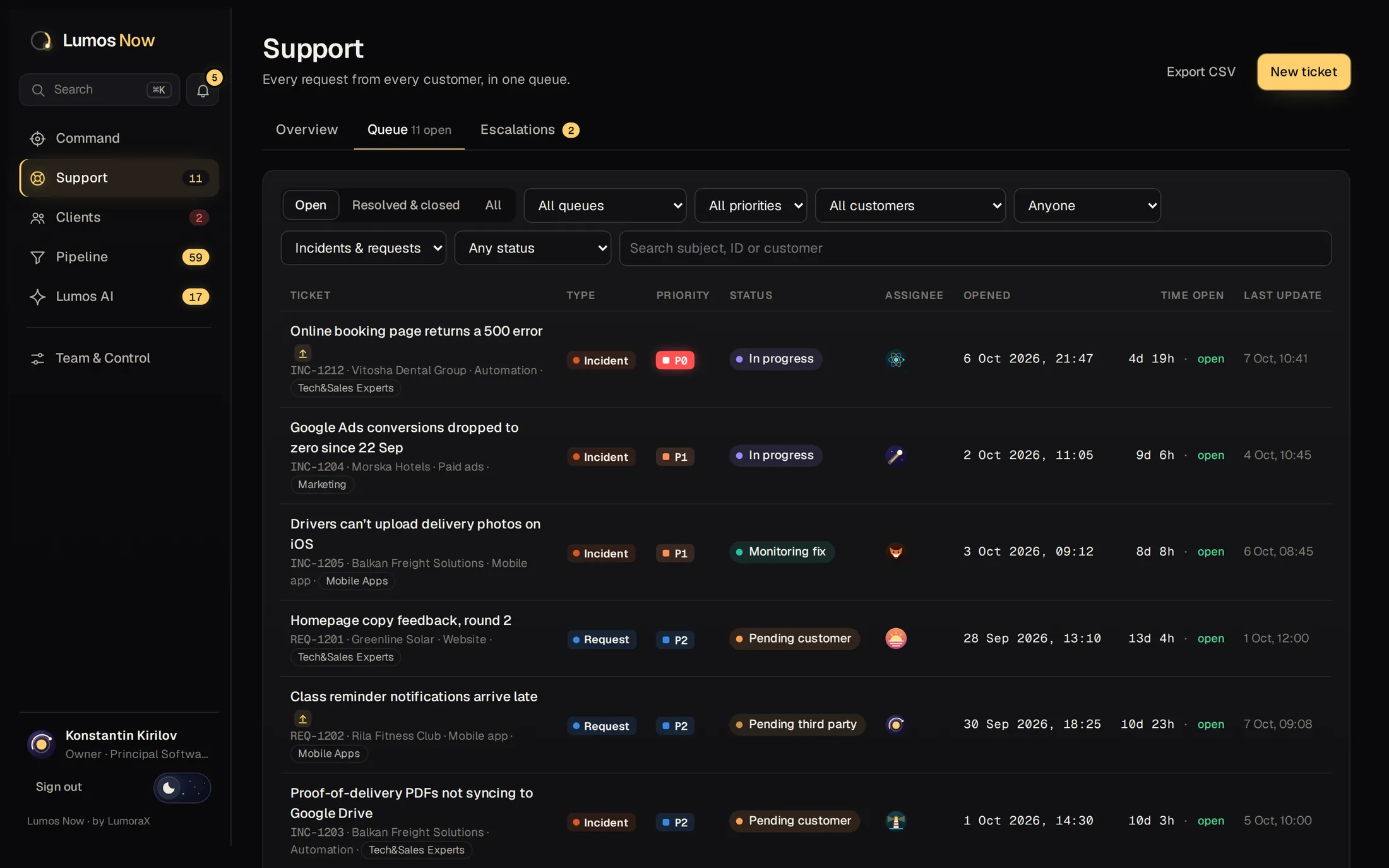Click escalation arrow icon on REQ-1202

(302, 718)
